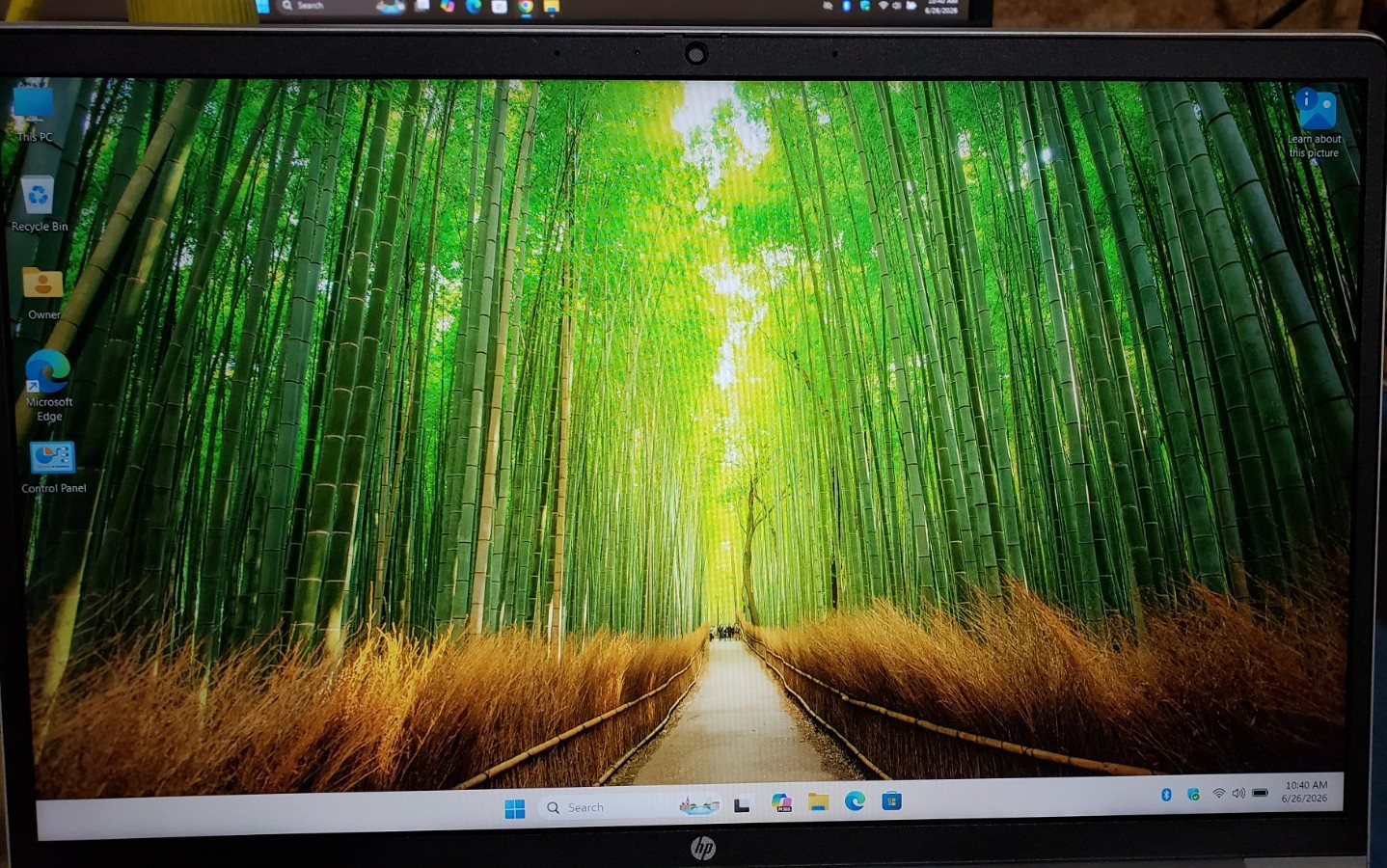Click Chrome on the upper monitor's taskbar
Image resolution: width=1387 pixels, height=868 pixels.
525,7
